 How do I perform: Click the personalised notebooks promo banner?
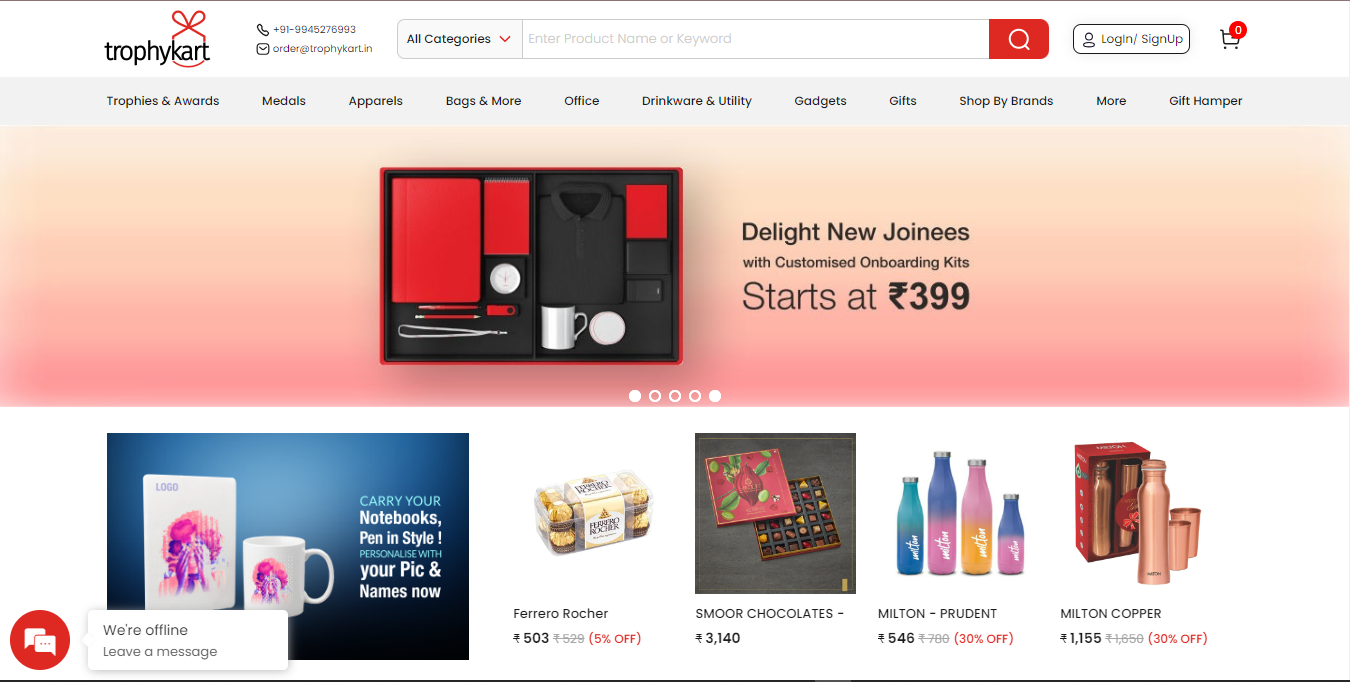point(288,546)
